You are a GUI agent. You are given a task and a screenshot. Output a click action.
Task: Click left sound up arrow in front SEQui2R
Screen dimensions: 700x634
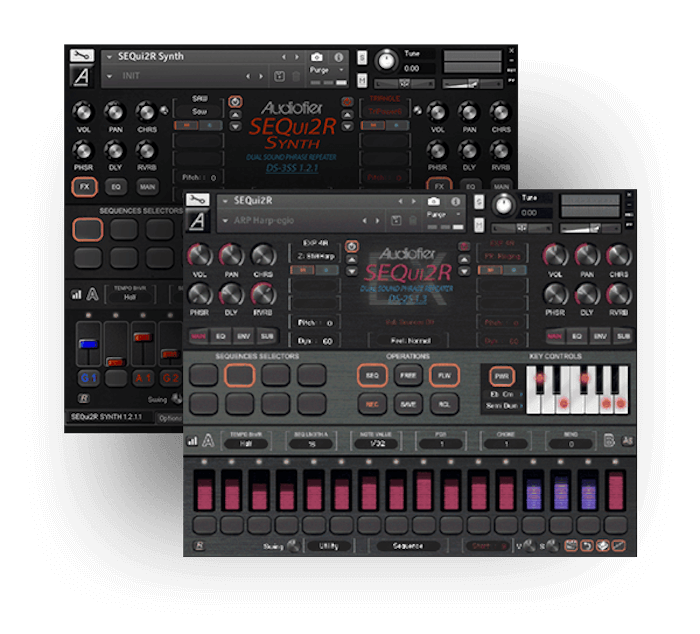coord(352,259)
